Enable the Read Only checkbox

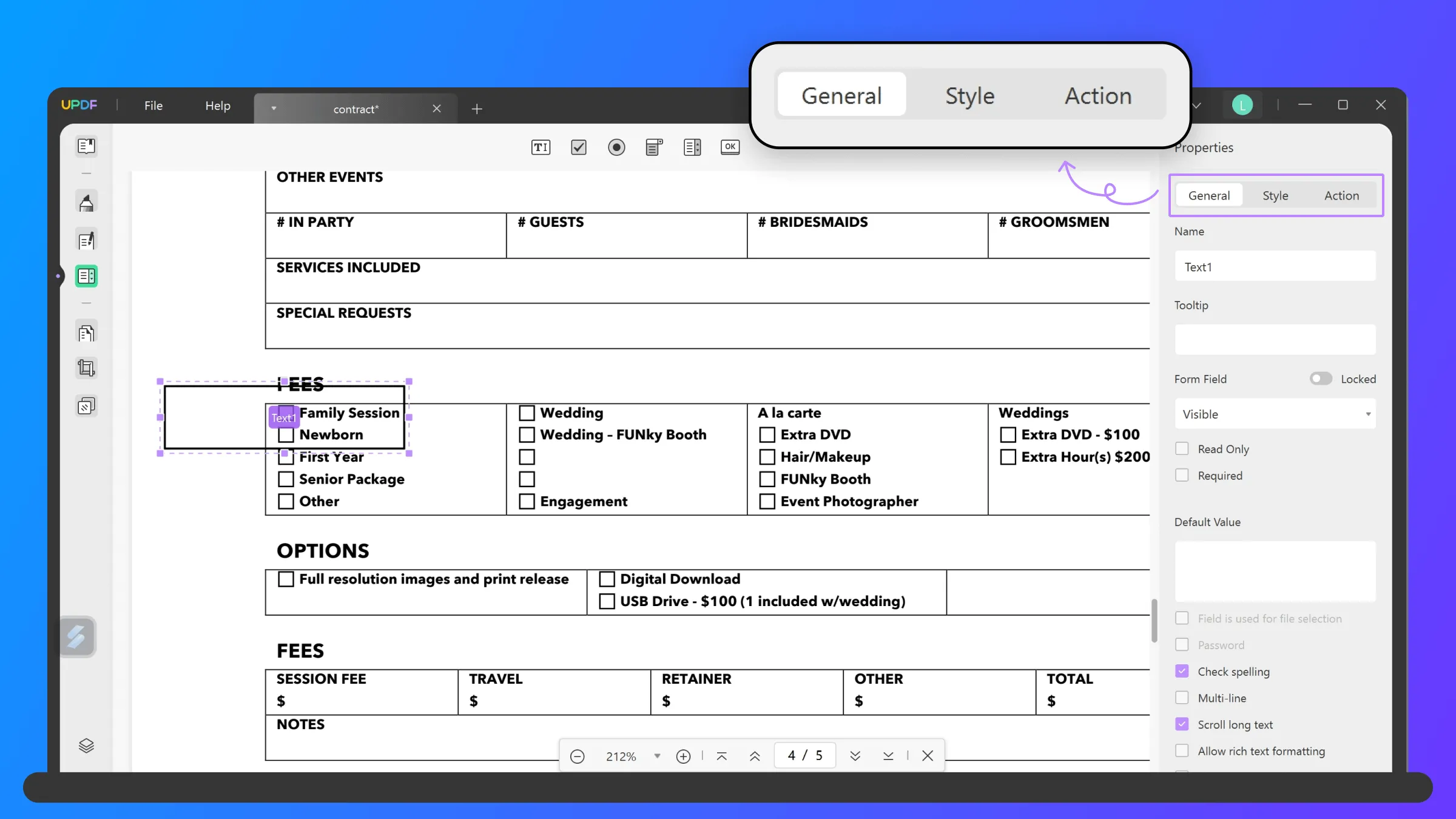(1182, 448)
